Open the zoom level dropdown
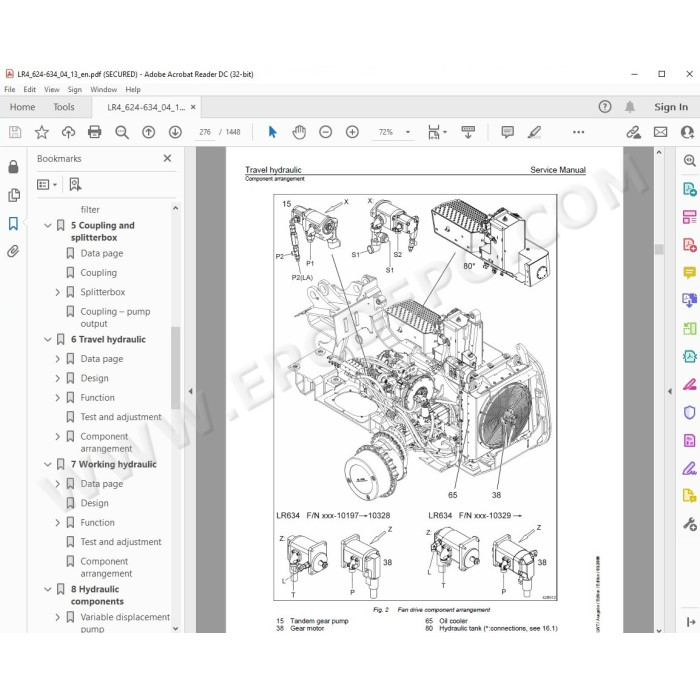 (408, 132)
